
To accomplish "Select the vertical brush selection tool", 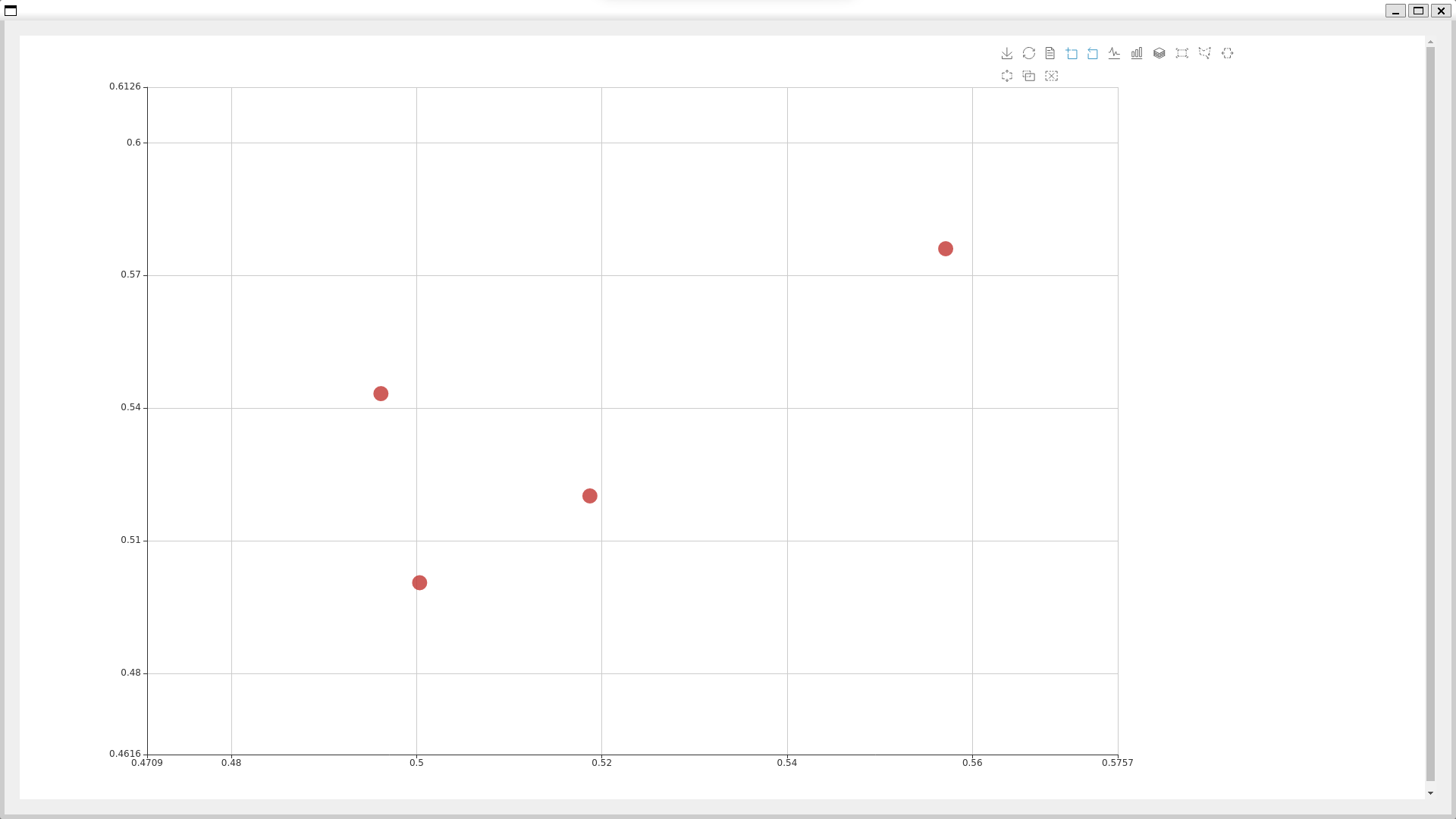I will (1007, 76).
